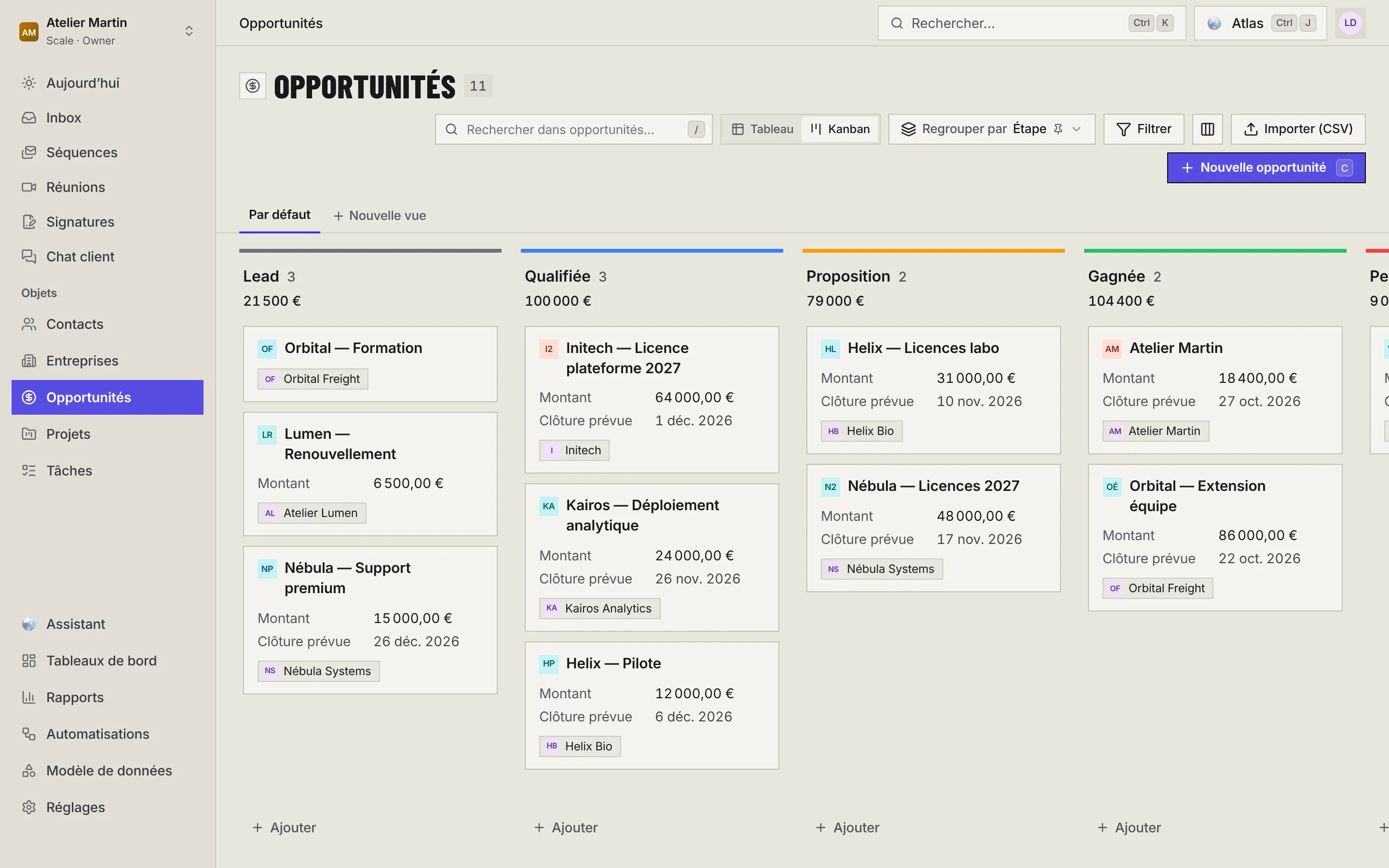Image resolution: width=1389 pixels, height=868 pixels.
Task: Go to Séquences
Action: pyautogui.click(x=108, y=152)
